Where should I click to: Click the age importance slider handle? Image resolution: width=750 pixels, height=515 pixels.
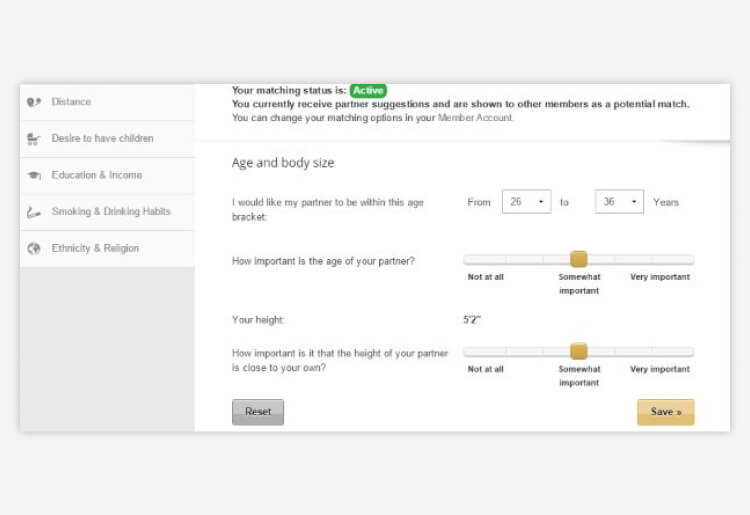pyautogui.click(x=578, y=259)
